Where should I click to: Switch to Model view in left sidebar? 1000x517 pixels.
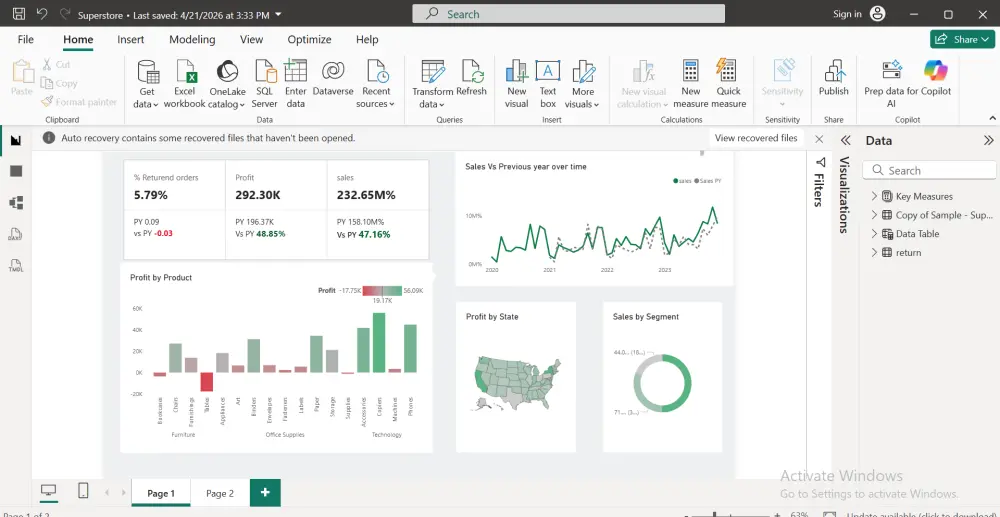(x=16, y=203)
